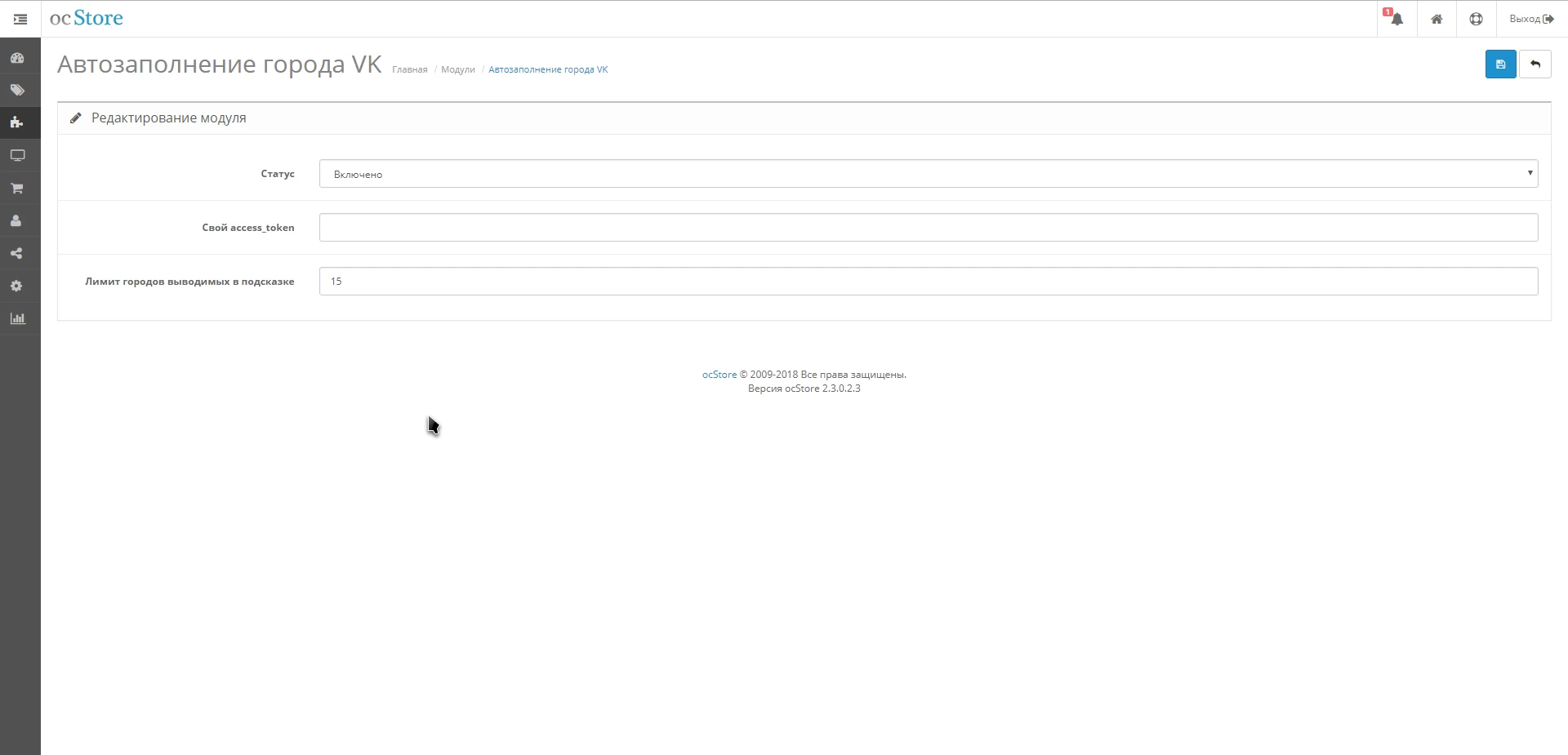
Task: Open the Customers user icon in sidebar
Action: click(x=17, y=221)
